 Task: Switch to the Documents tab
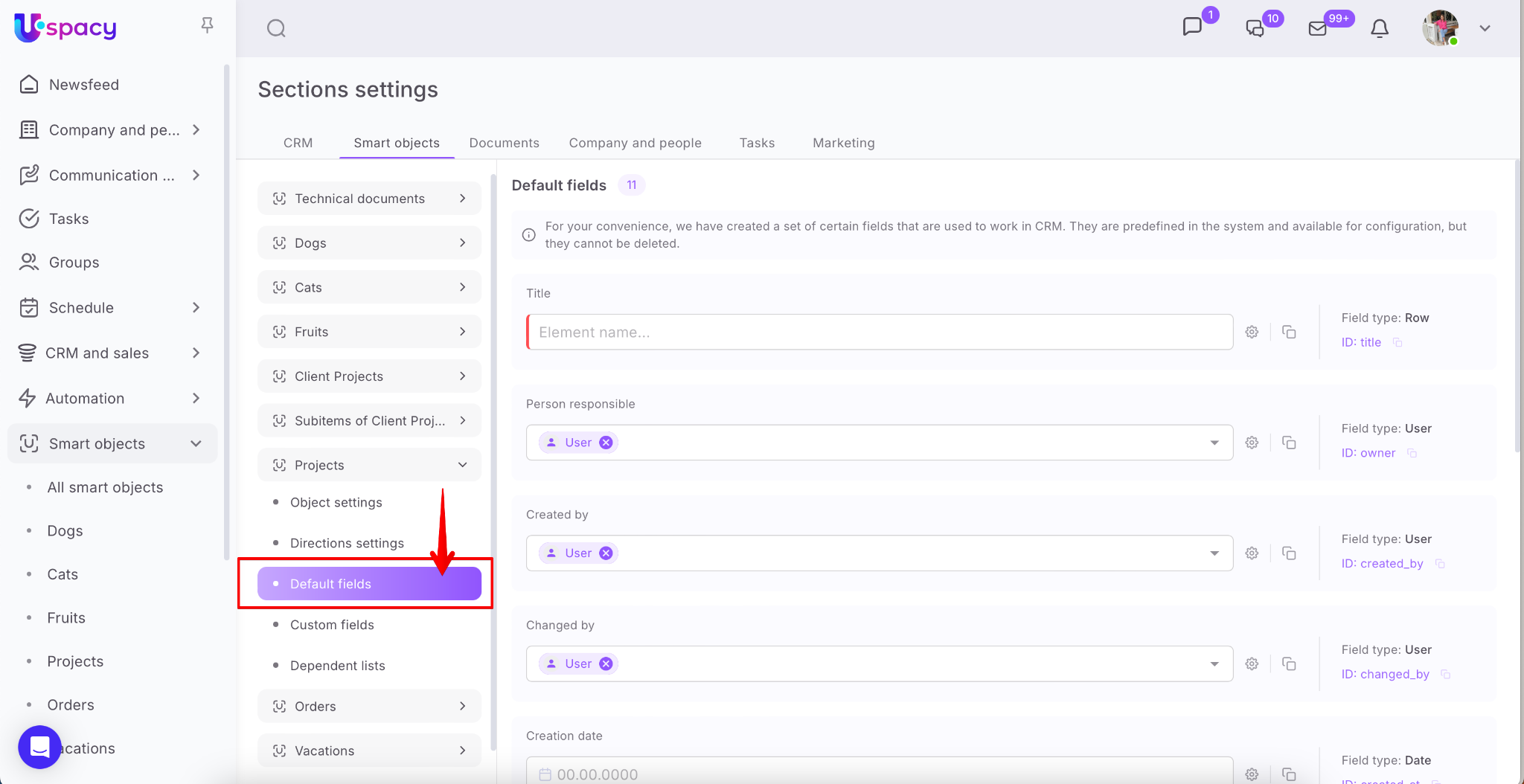click(504, 143)
